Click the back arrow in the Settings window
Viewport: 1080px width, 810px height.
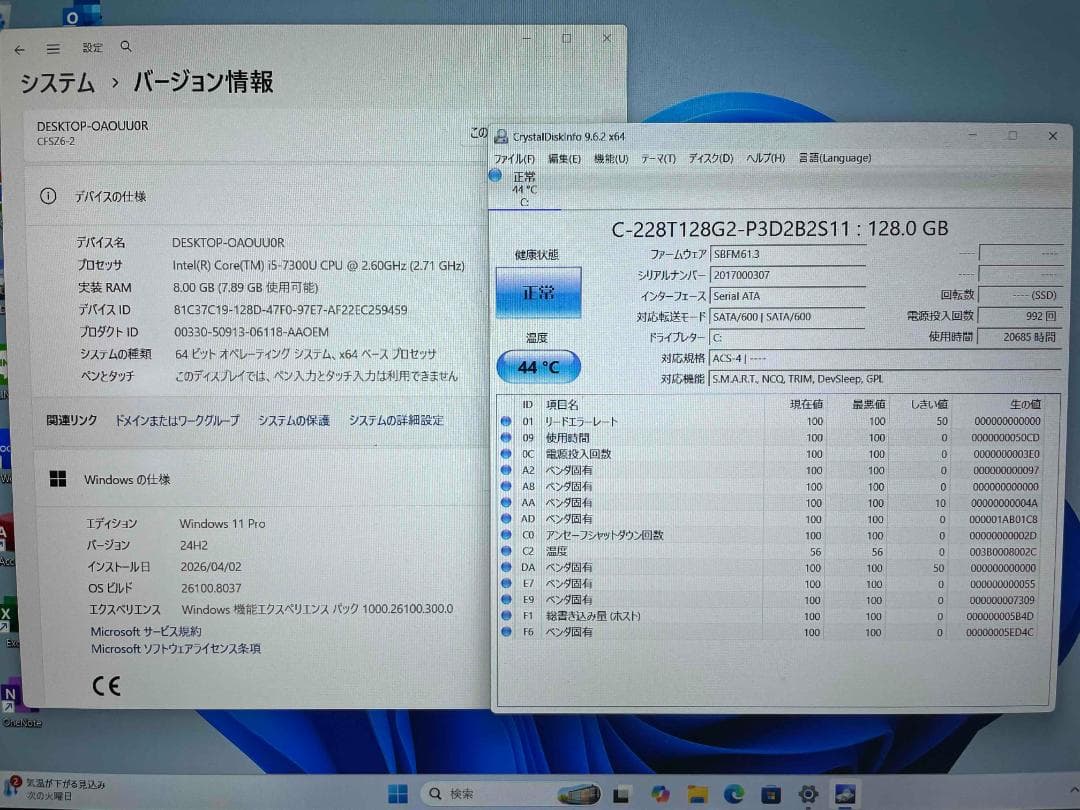(20, 47)
